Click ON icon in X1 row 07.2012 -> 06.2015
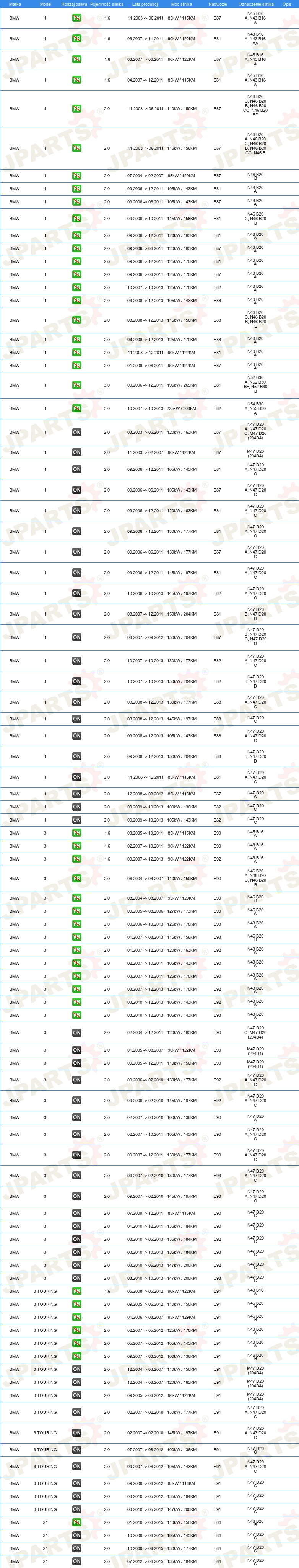The width and height of the screenshot is (299, 1568). click(76, 1561)
